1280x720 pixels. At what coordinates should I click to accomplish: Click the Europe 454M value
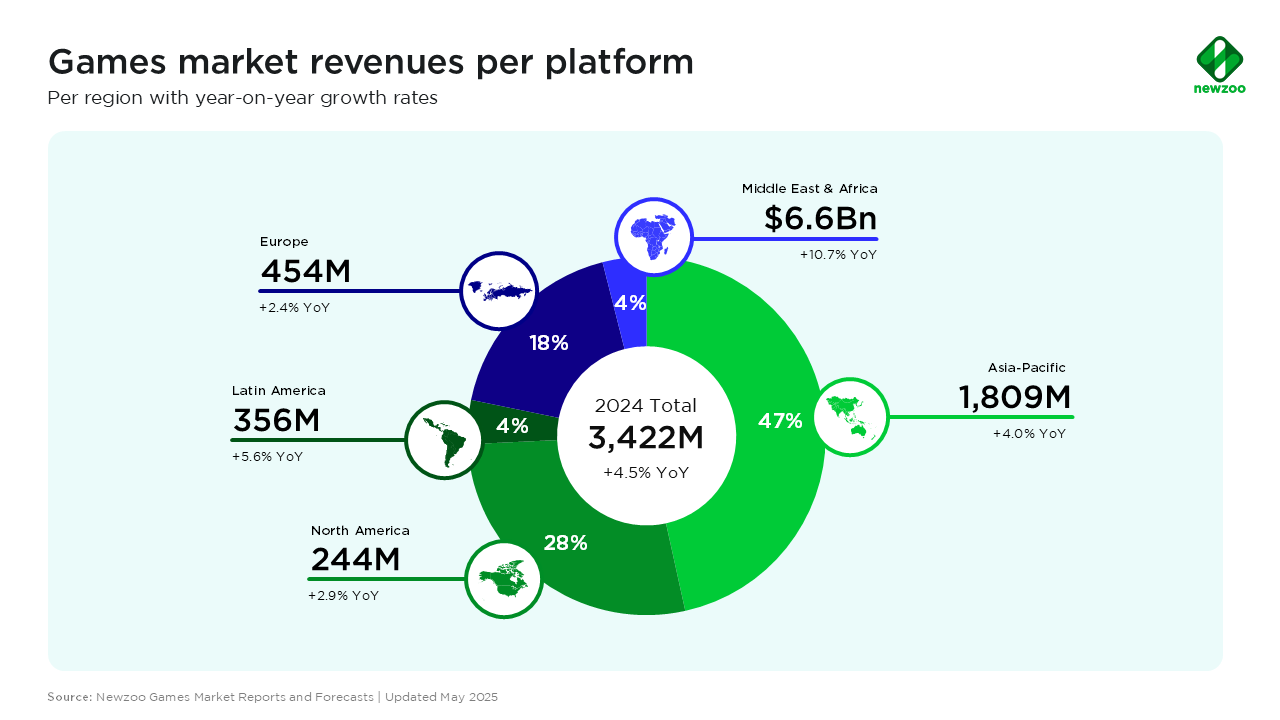(x=305, y=271)
